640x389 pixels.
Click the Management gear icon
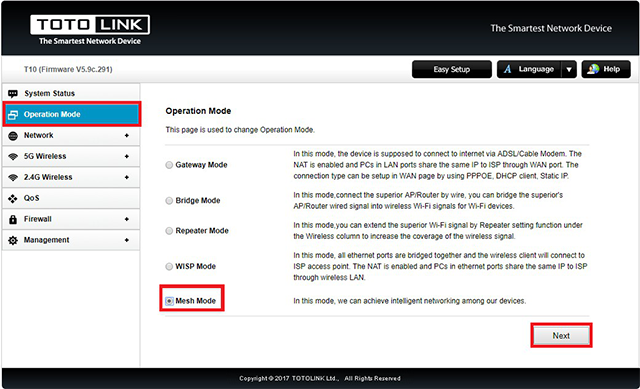(x=13, y=240)
